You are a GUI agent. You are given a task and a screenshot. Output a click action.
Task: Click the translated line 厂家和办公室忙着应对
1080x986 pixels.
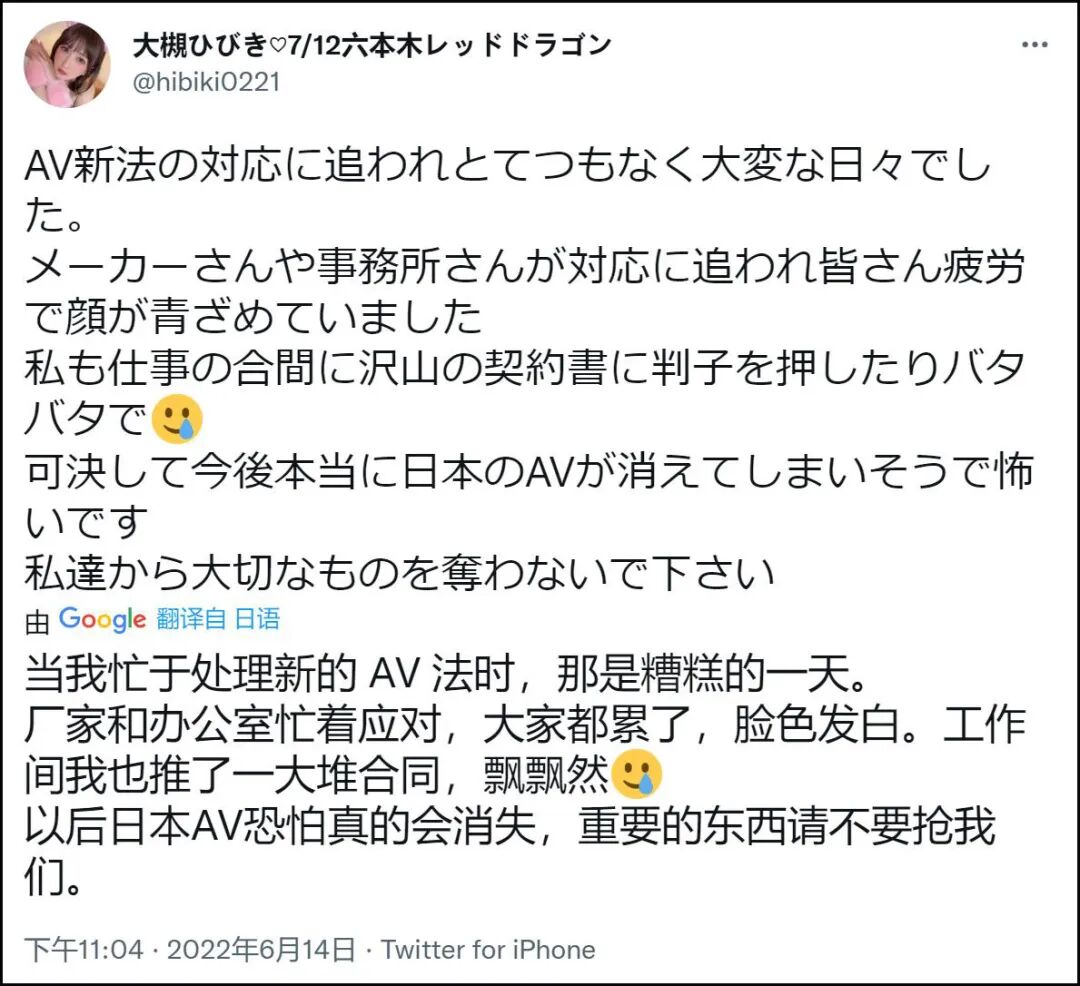point(525,724)
